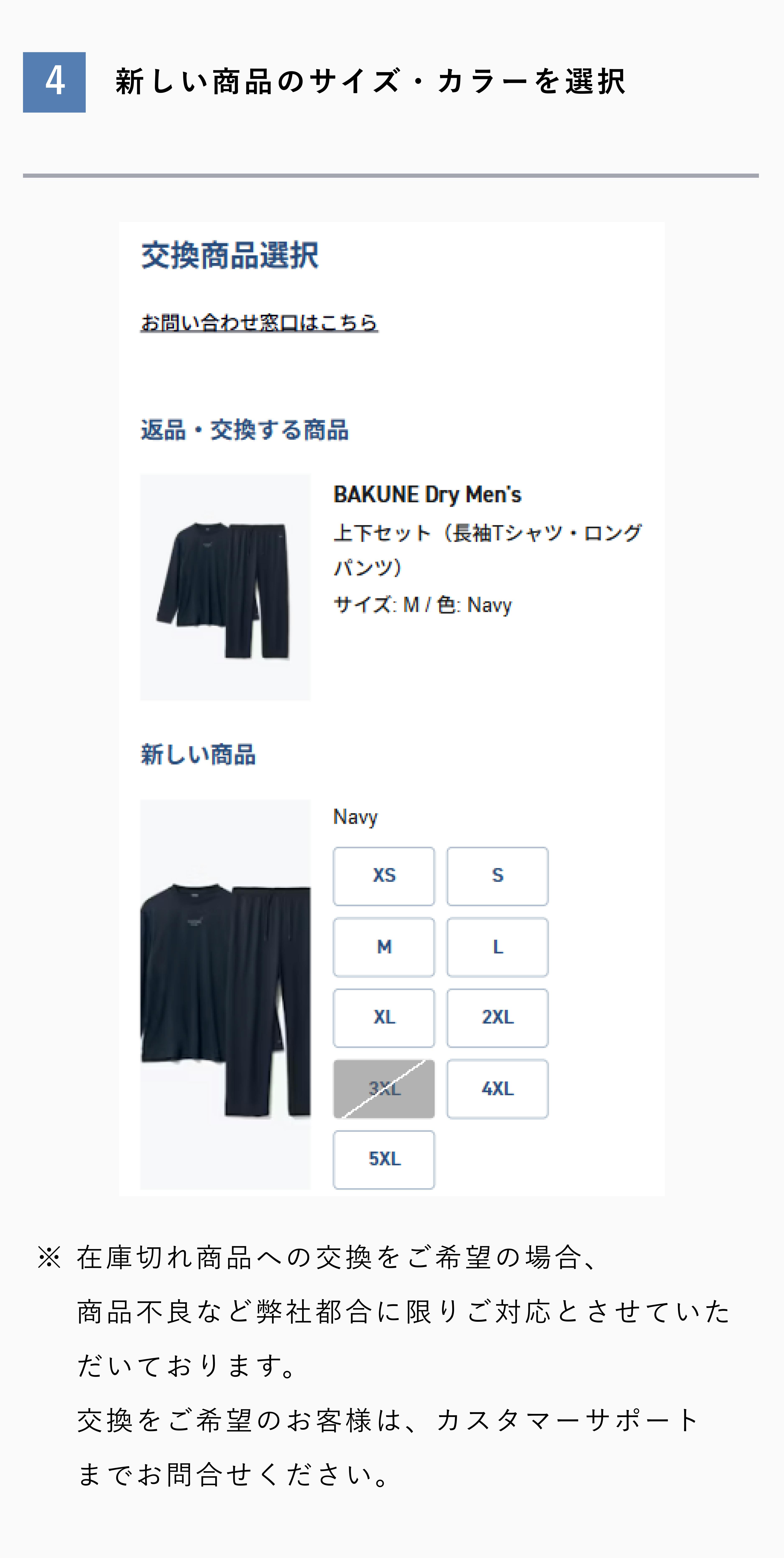
Task: Open the お問い合わせ窓口はこちら link
Action: tap(259, 322)
